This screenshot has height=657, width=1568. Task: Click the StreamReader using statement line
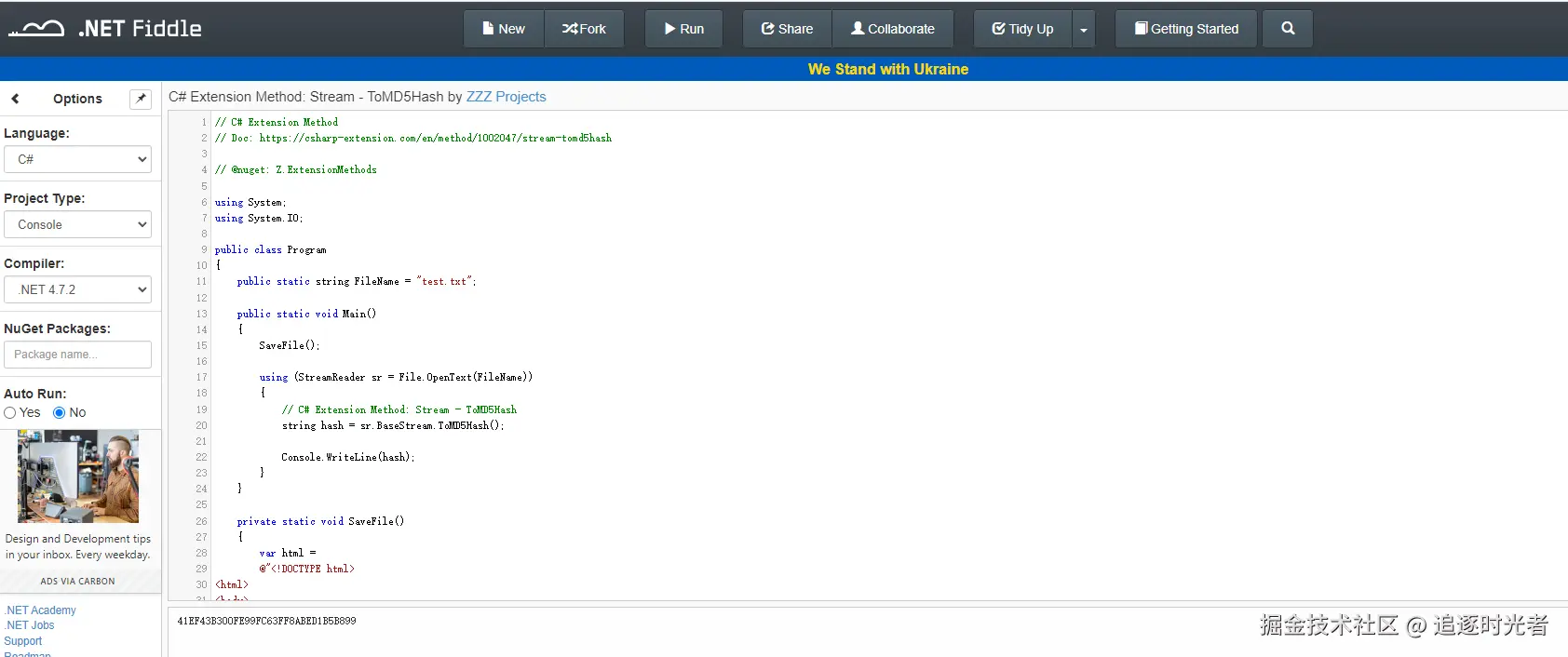[396, 377]
